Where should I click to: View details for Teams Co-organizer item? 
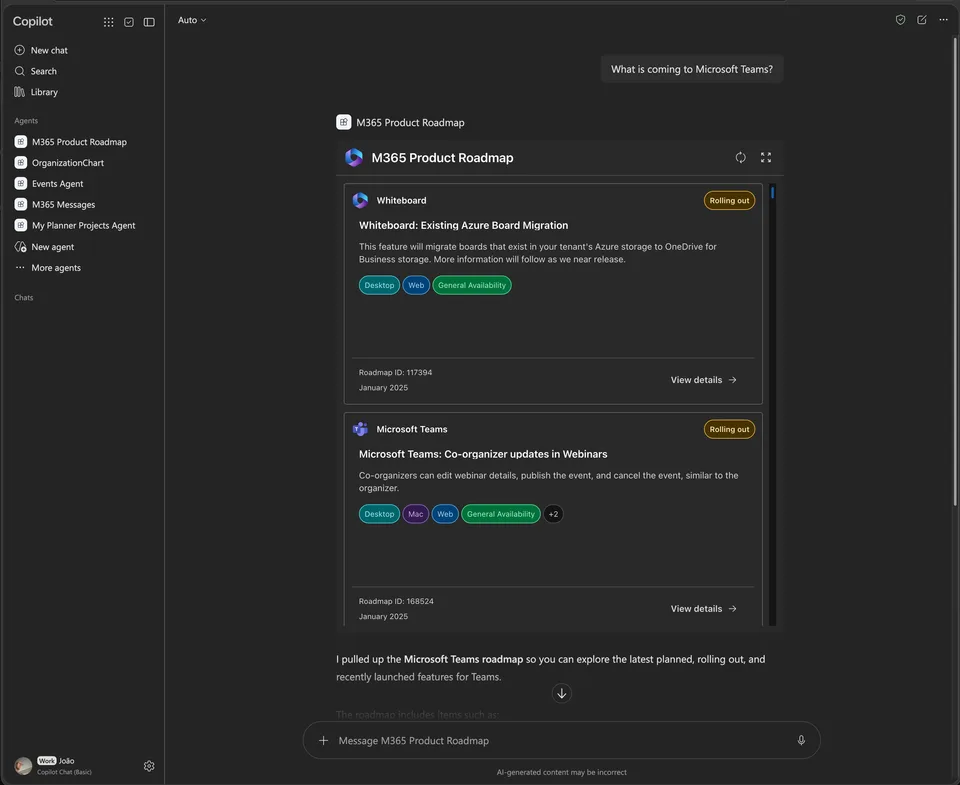pyautogui.click(x=703, y=609)
